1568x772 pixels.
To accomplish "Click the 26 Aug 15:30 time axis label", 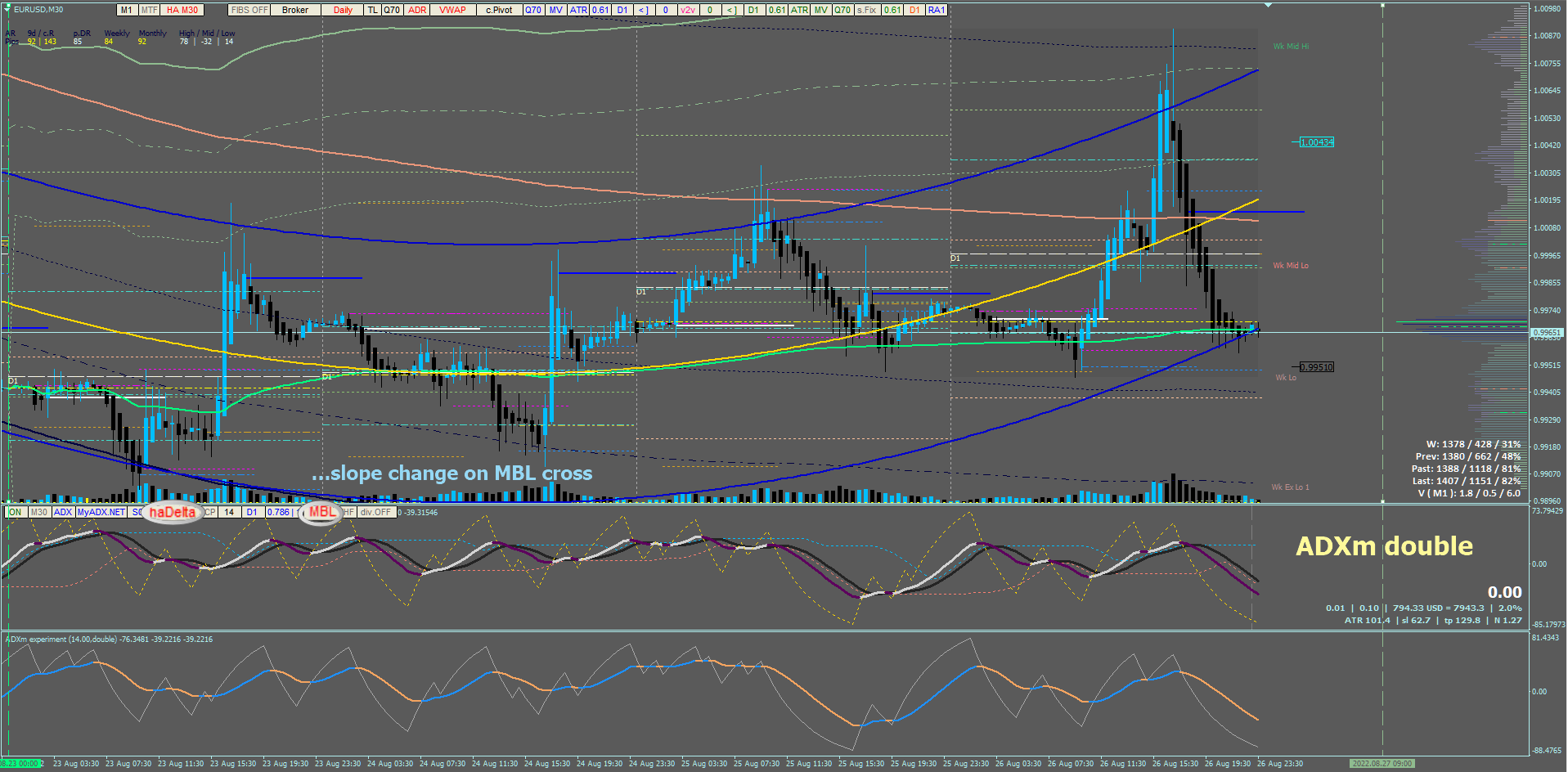I will tap(1175, 764).
